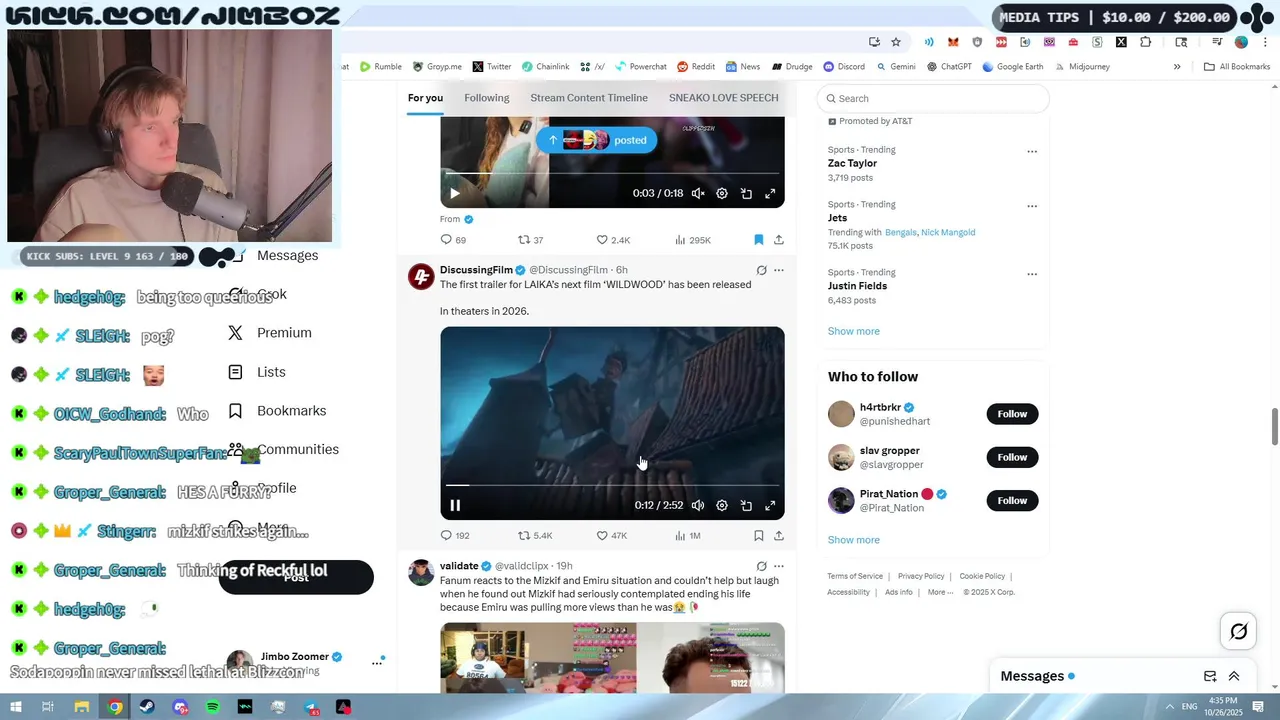Unmute the top video at 0:03 / 0:18
Viewport: 1280px width, 720px height.
pos(698,193)
